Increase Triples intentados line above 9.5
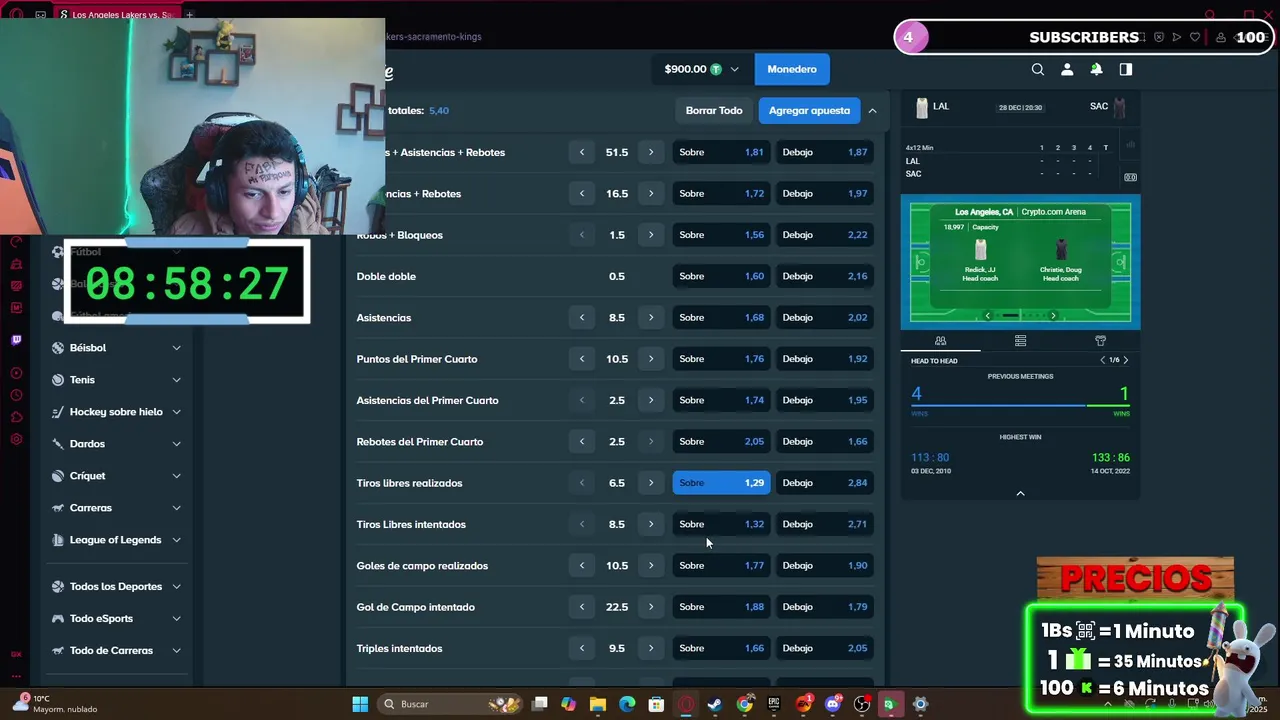This screenshot has height=720, width=1280. click(x=651, y=648)
